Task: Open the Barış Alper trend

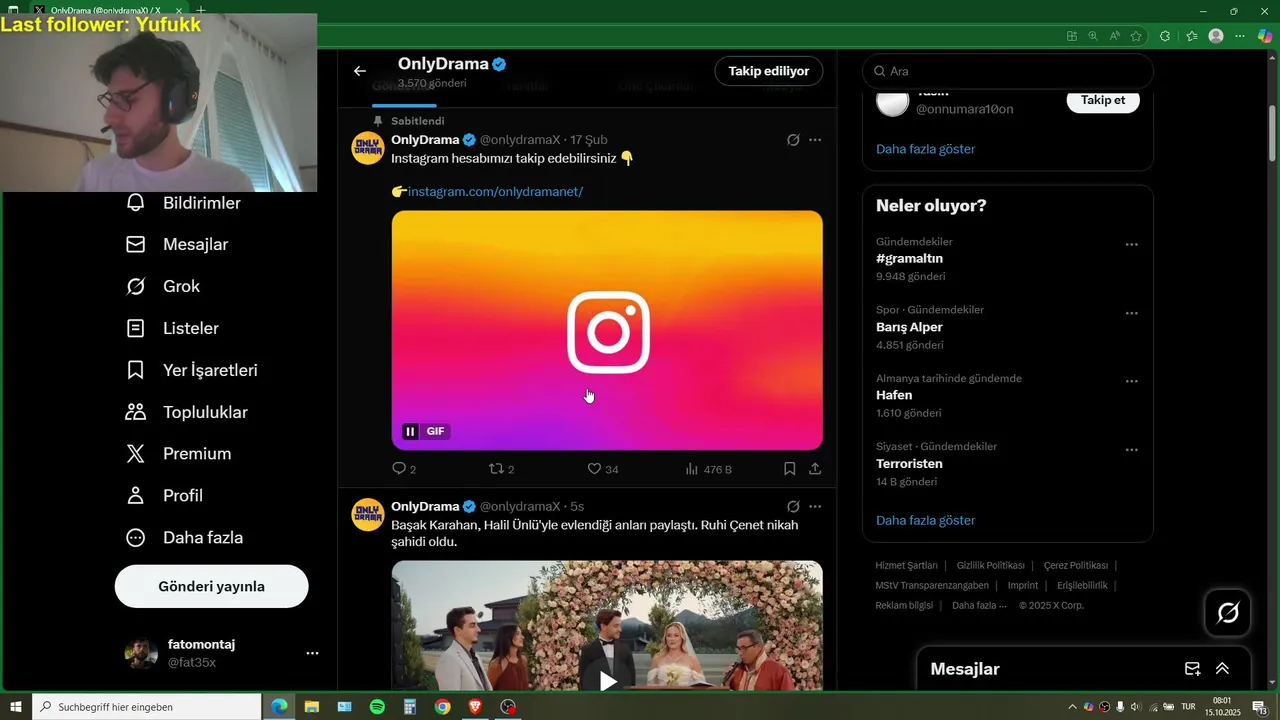Action: click(909, 327)
